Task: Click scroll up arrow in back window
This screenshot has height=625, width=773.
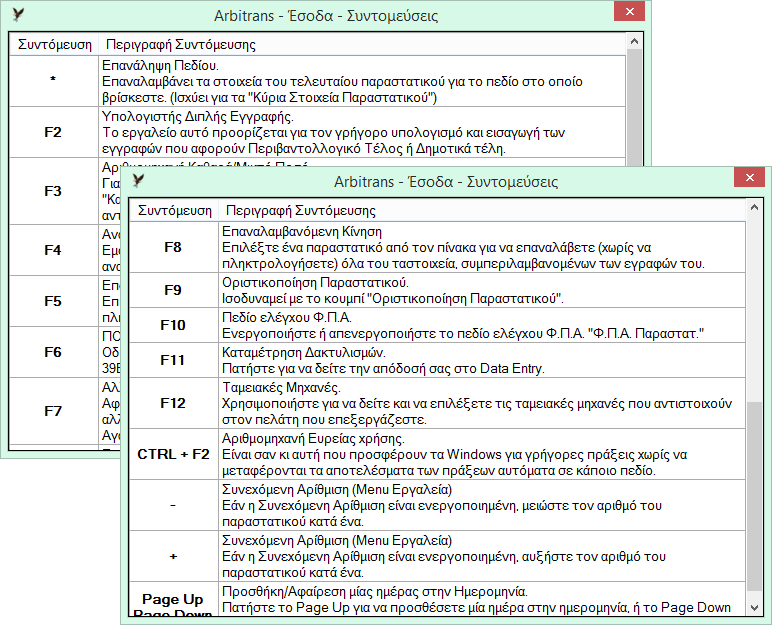Action: click(x=634, y=41)
